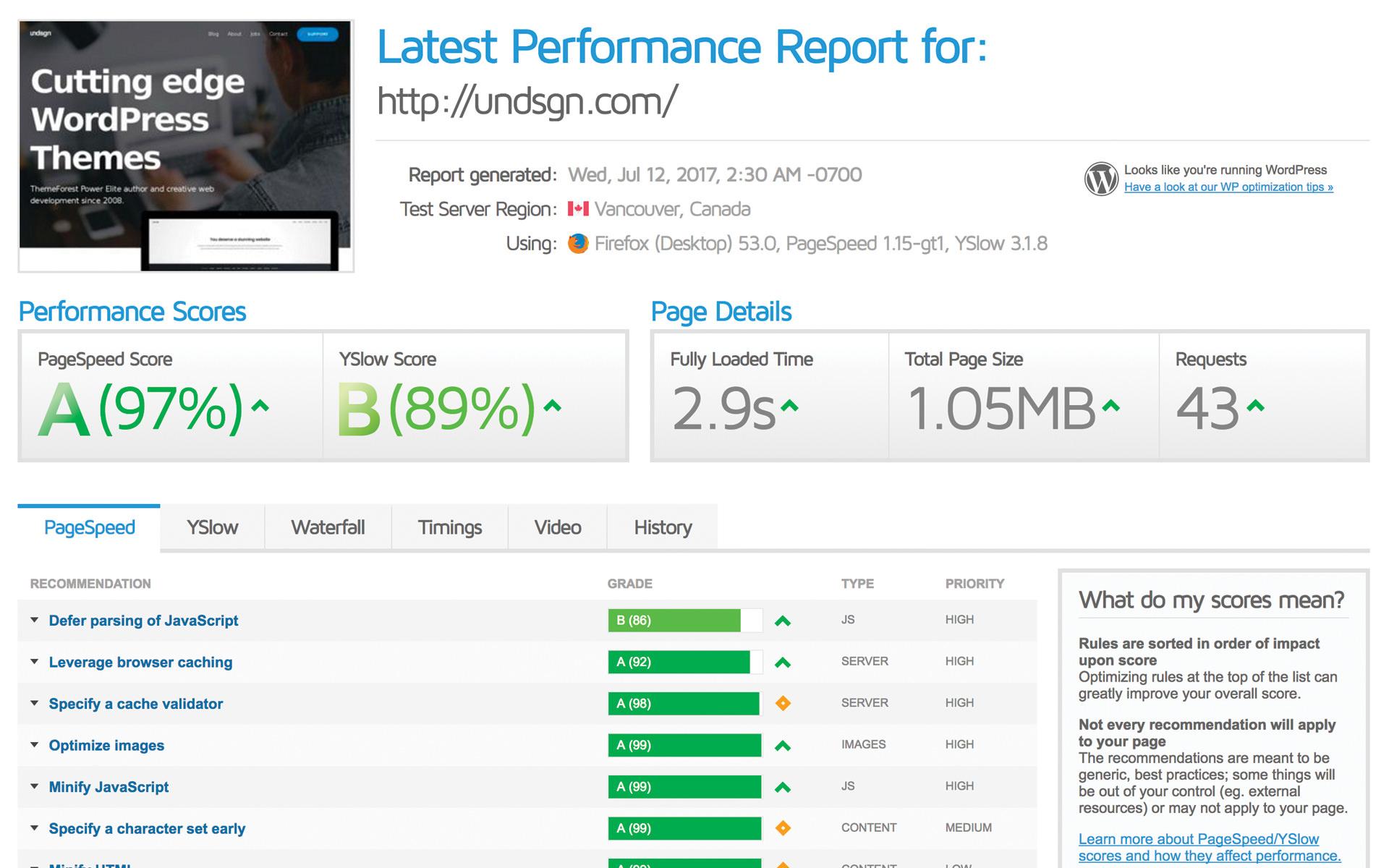
Task: Click the green improvement arrow for Defer parsing
Action: tap(783, 620)
